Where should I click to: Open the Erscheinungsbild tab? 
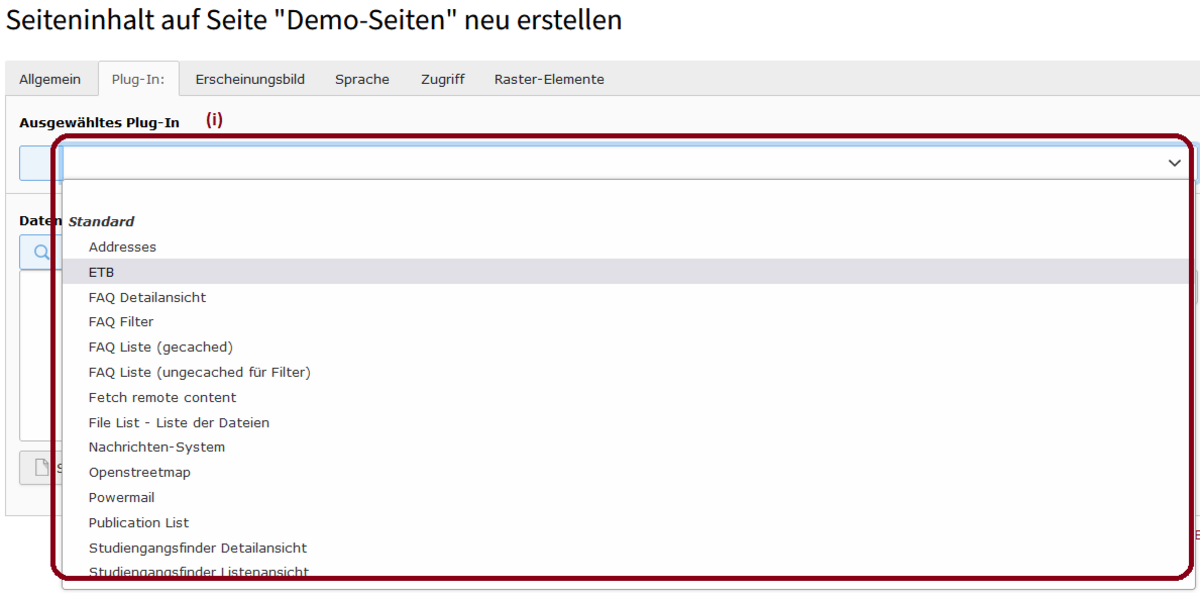coord(250,79)
